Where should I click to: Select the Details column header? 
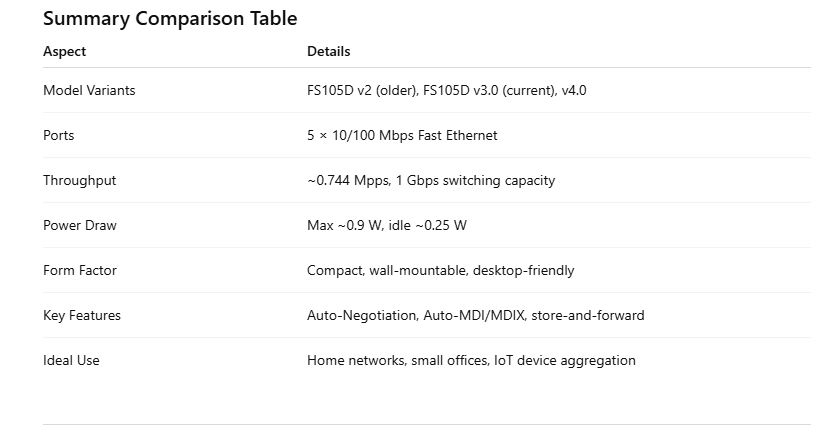[x=328, y=51]
